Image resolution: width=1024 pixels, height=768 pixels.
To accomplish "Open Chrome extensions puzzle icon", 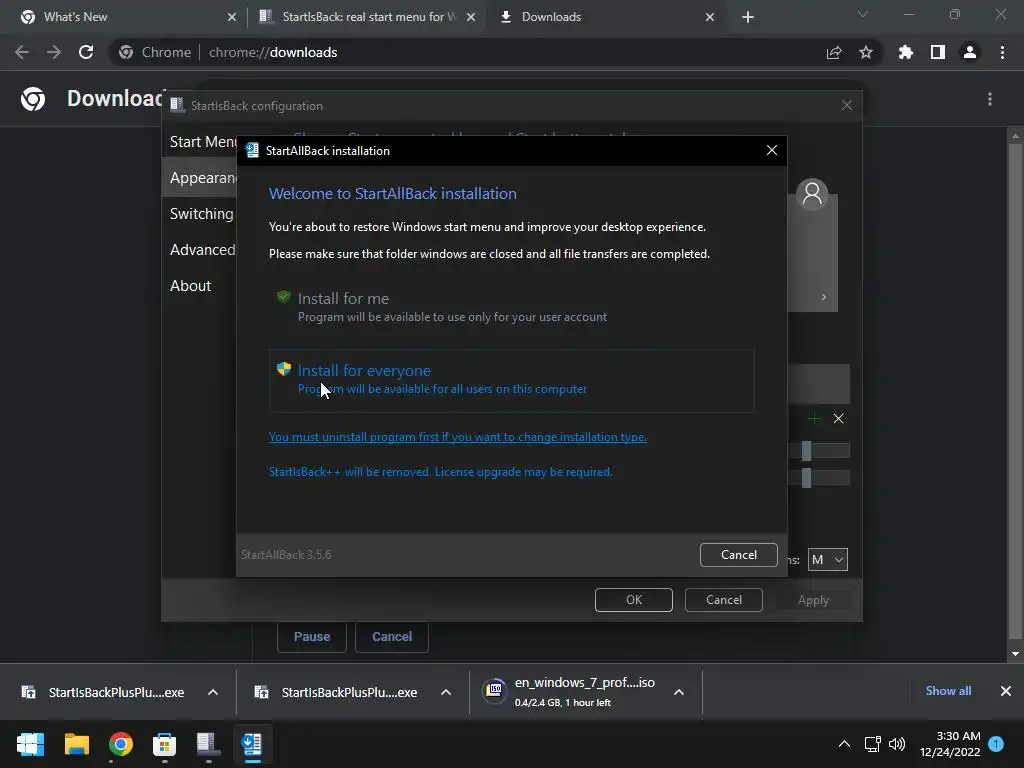I will point(905,52).
